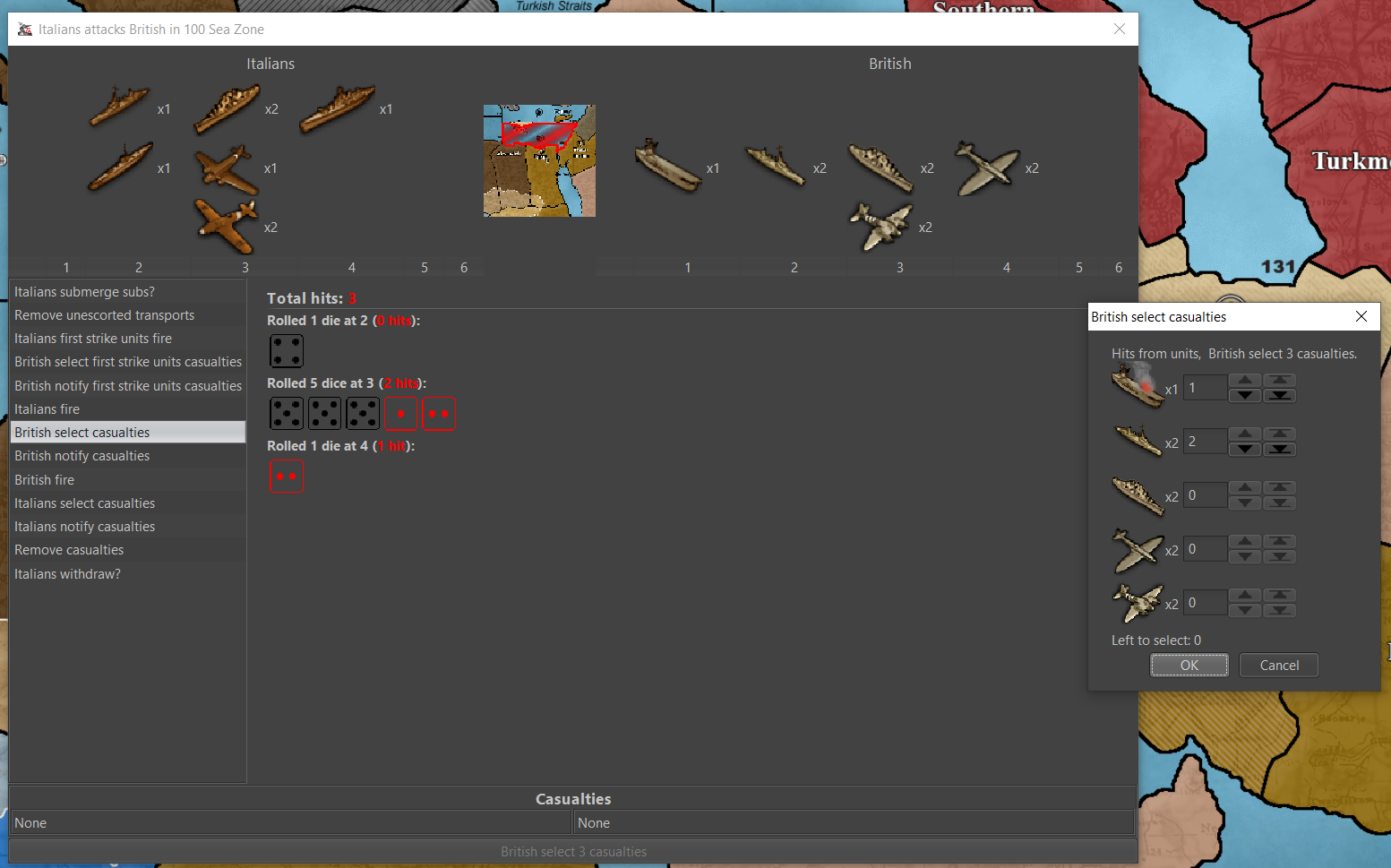
Task: Click the Italian ship icon marked x2
Action: pos(228,109)
